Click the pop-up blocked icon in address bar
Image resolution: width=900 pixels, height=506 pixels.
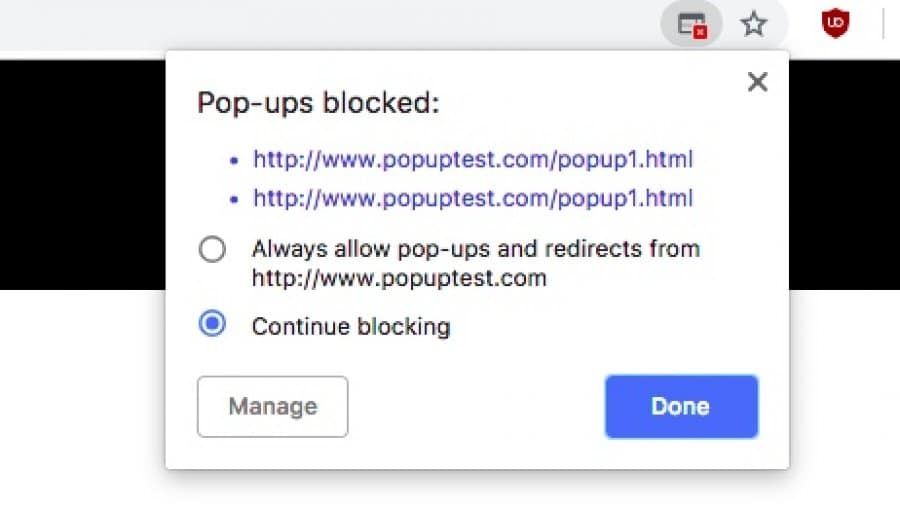point(693,25)
